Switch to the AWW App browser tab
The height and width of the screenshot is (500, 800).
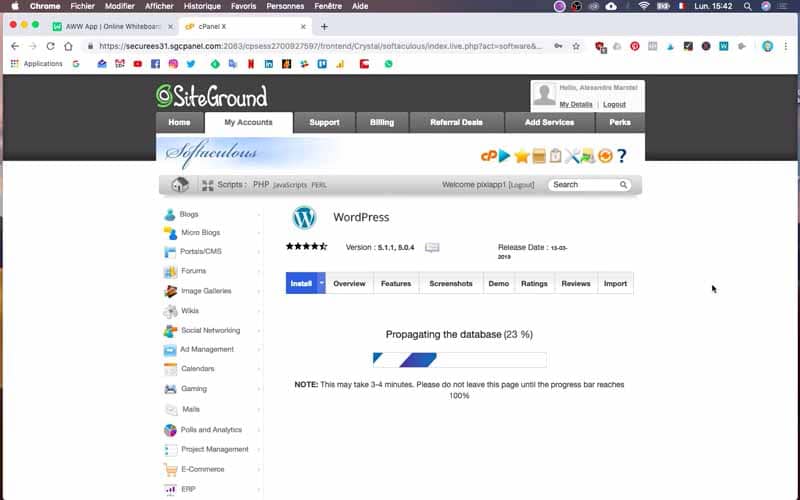[113, 27]
